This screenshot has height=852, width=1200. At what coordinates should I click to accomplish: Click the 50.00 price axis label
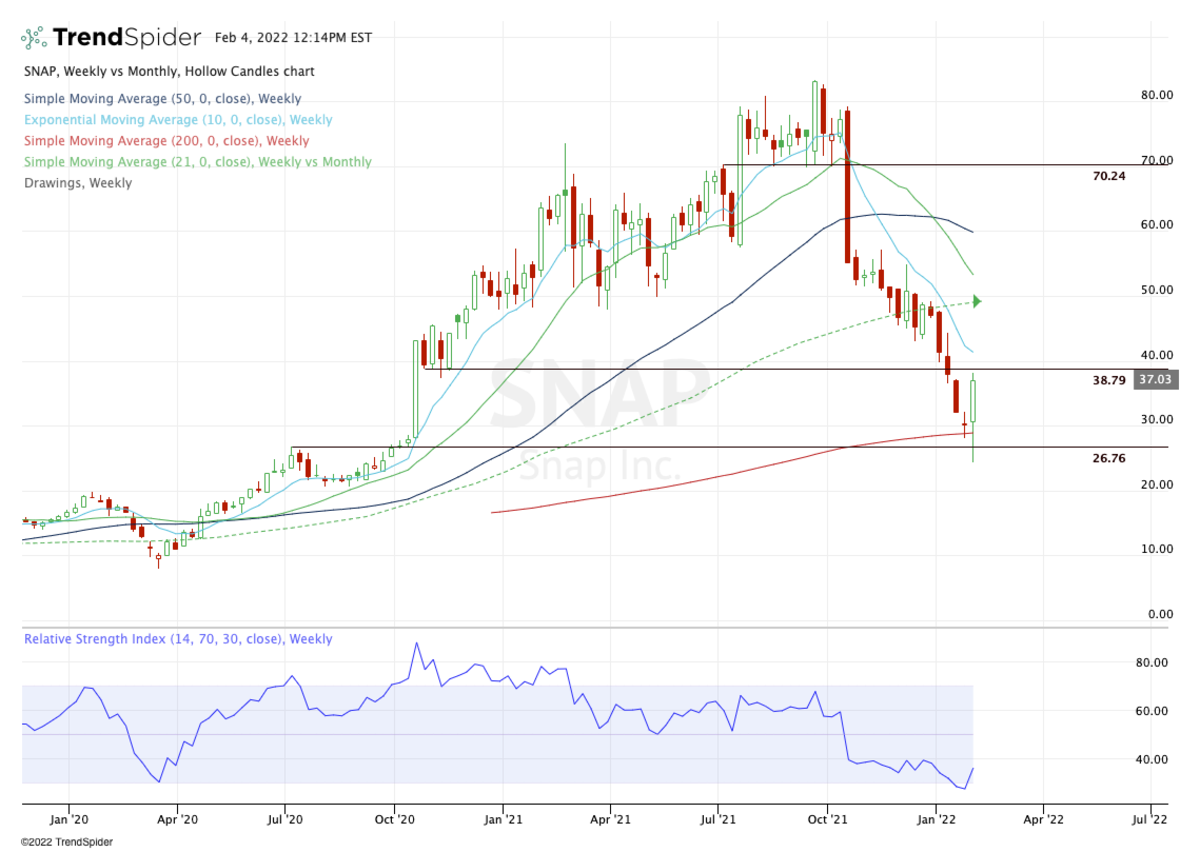(x=1157, y=290)
